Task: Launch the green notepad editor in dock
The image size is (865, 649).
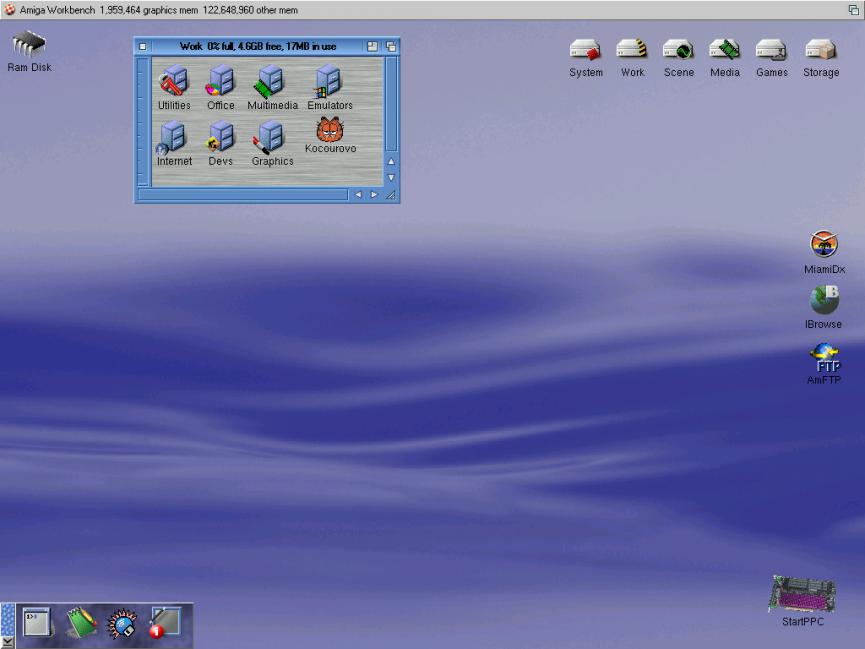Action: click(x=81, y=623)
